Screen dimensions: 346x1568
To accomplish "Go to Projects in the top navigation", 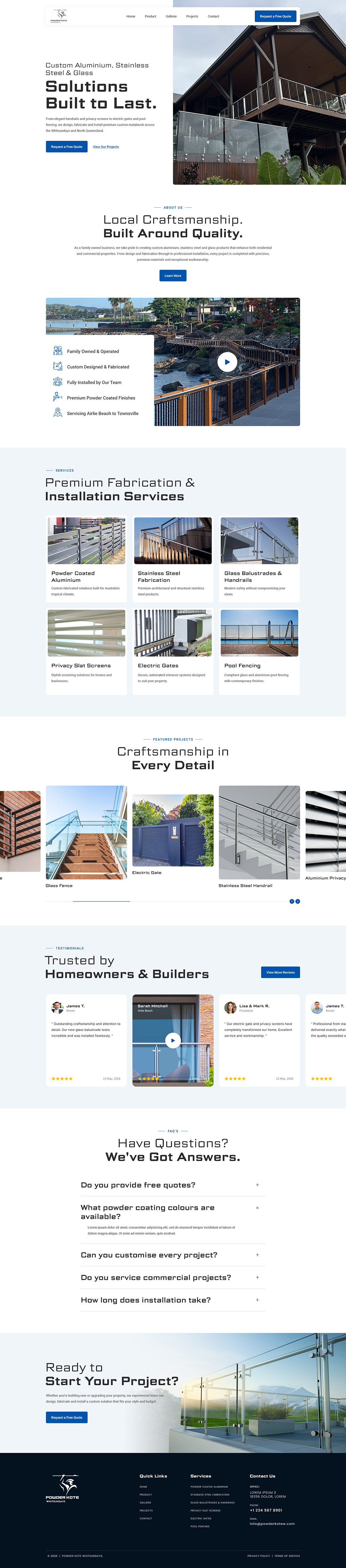I will [192, 16].
